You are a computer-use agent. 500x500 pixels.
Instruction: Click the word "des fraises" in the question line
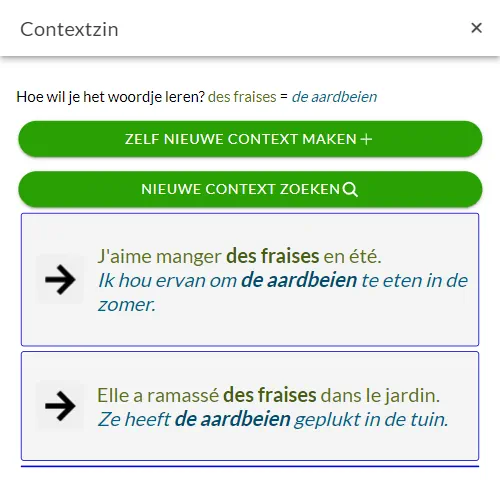[x=242, y=97]
